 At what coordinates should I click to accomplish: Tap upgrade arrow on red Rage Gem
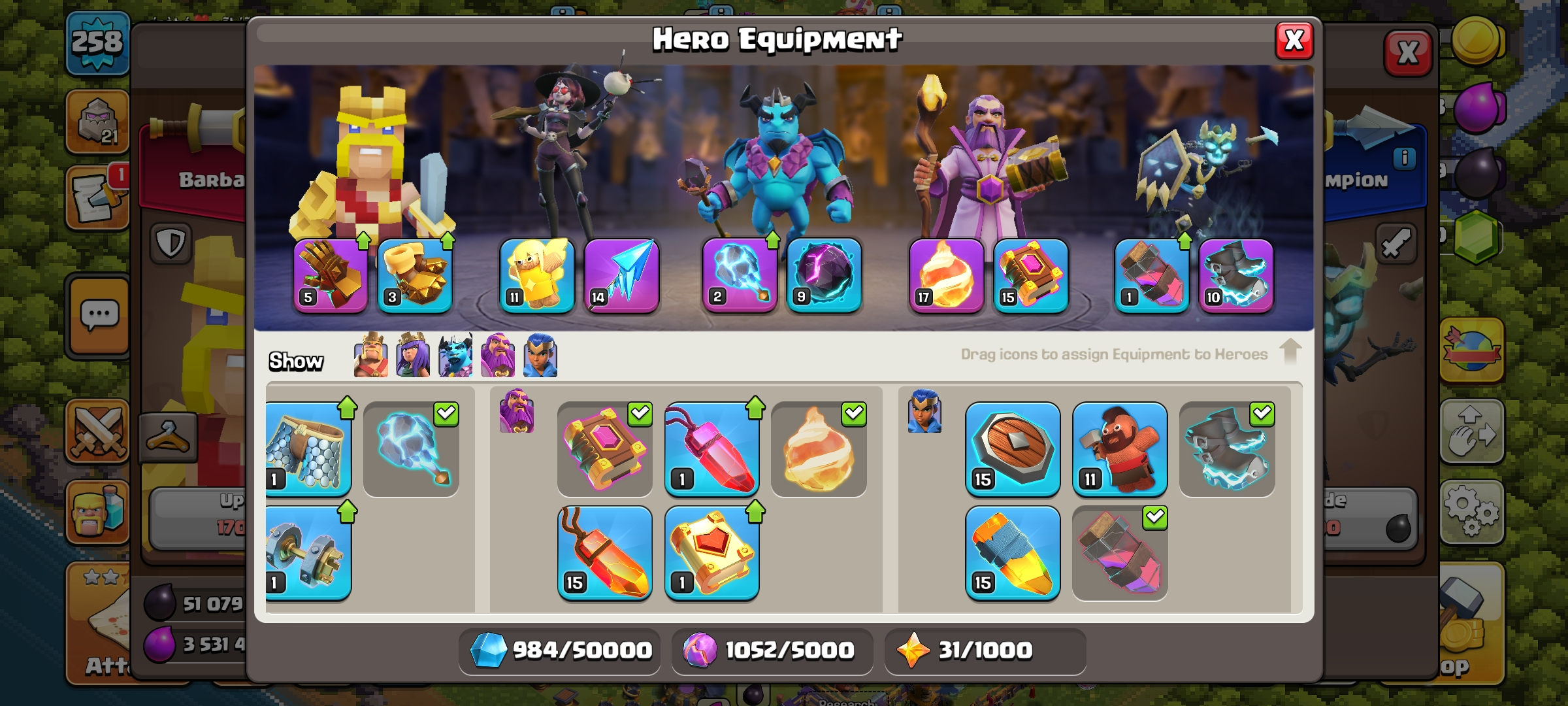[x=755, y=407]
